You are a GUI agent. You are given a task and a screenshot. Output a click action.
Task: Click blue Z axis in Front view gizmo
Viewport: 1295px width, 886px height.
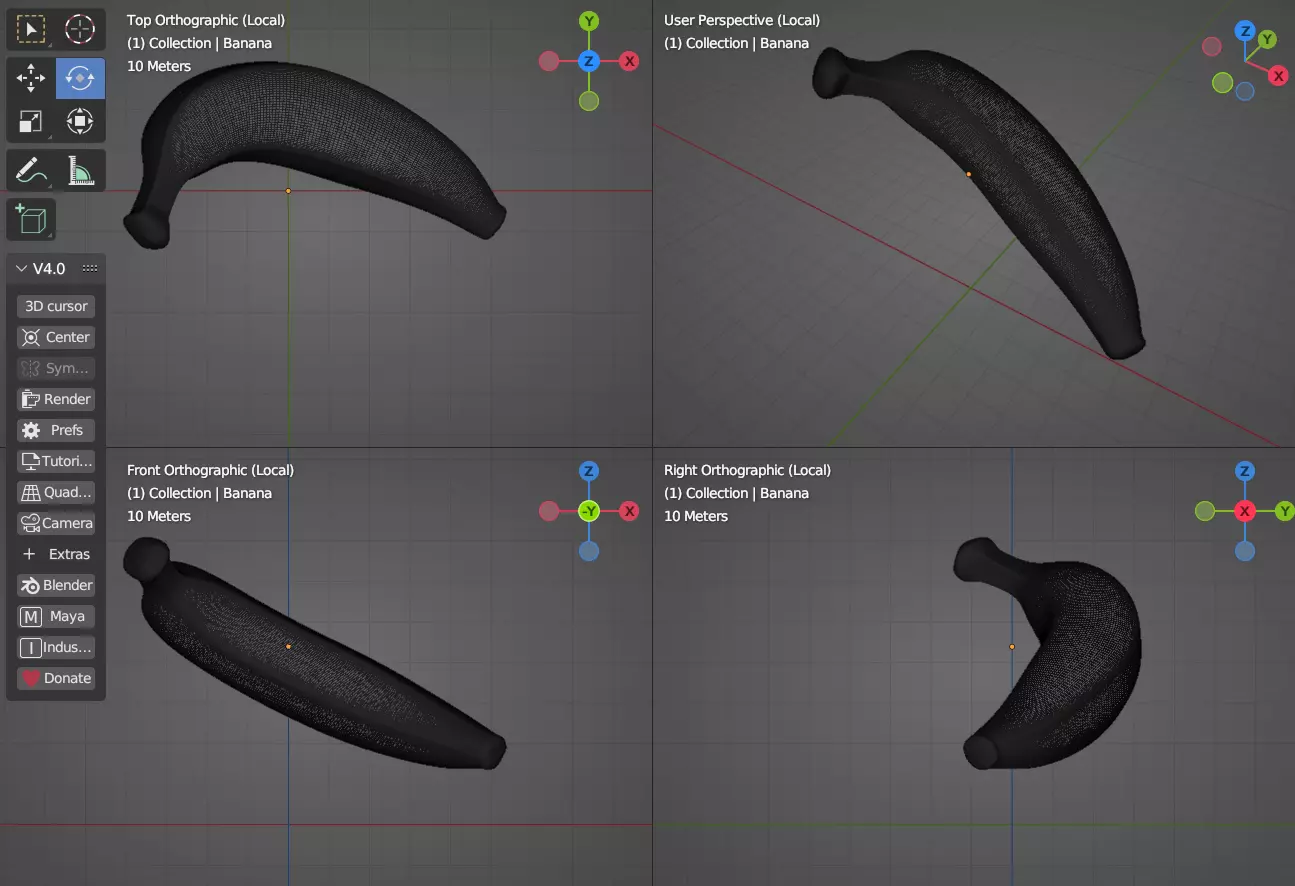coord(589,471)
